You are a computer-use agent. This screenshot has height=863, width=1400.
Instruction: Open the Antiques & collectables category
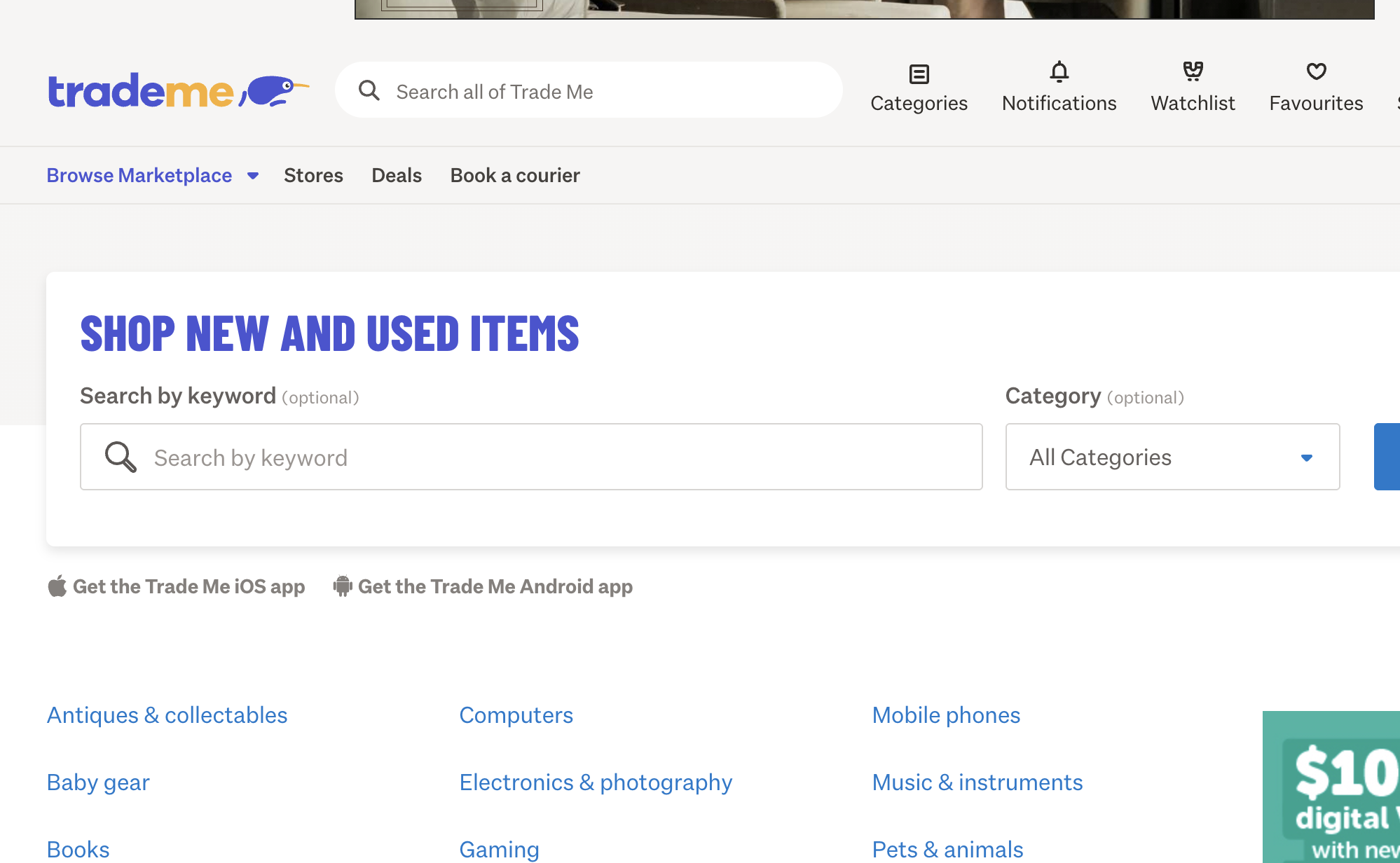pyautogui.click(x=167, y=714)
